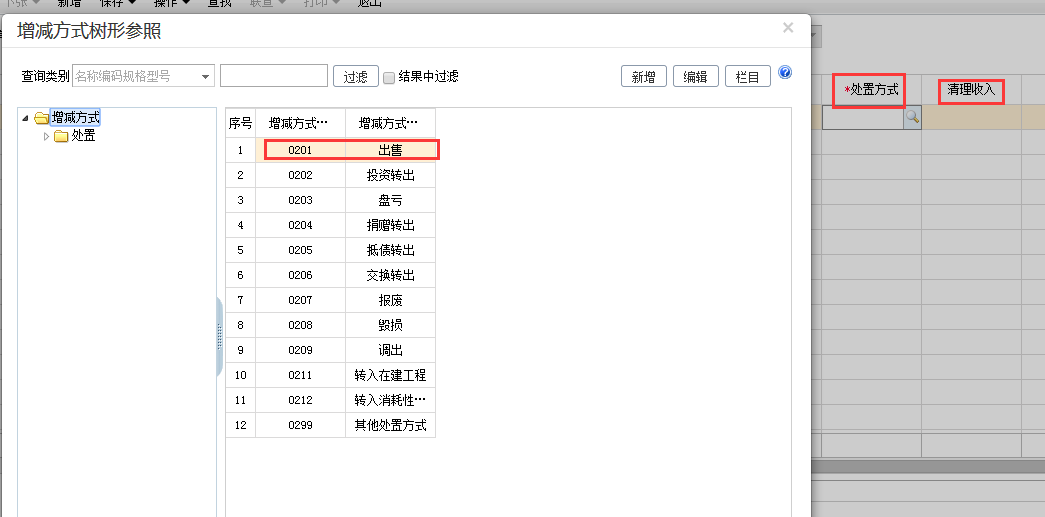Click the blue help question mark icon
This screenshot has height=517, width=1045.
tap(785, 73)
